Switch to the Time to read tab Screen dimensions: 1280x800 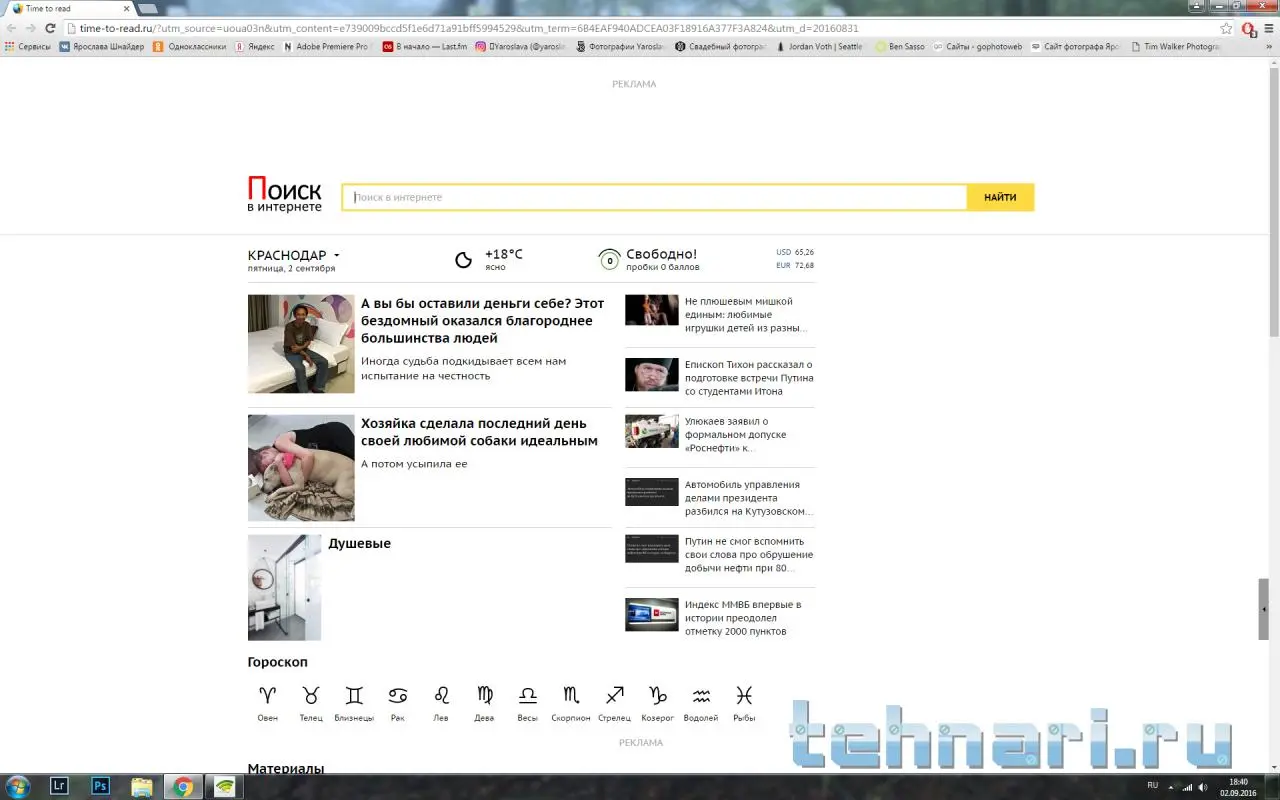click(x=70, y=8)
